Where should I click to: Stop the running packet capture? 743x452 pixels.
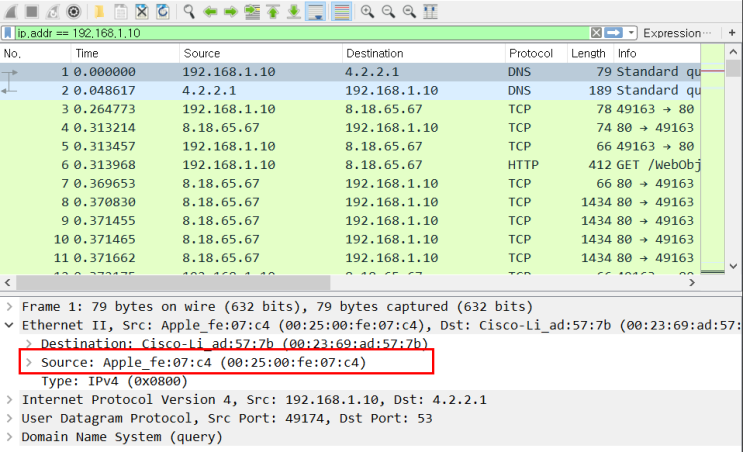pyautogui.click(x=31, y=11)
